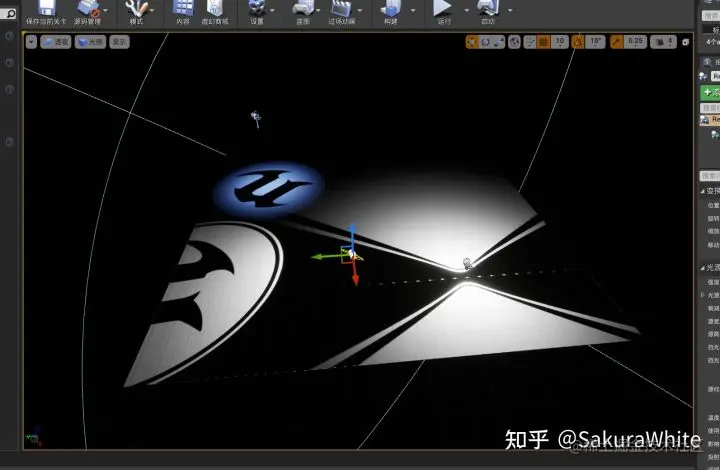The image size is (720, 470).
Task: Expand the Play (运行) options arrow
Action: [467, 10]
